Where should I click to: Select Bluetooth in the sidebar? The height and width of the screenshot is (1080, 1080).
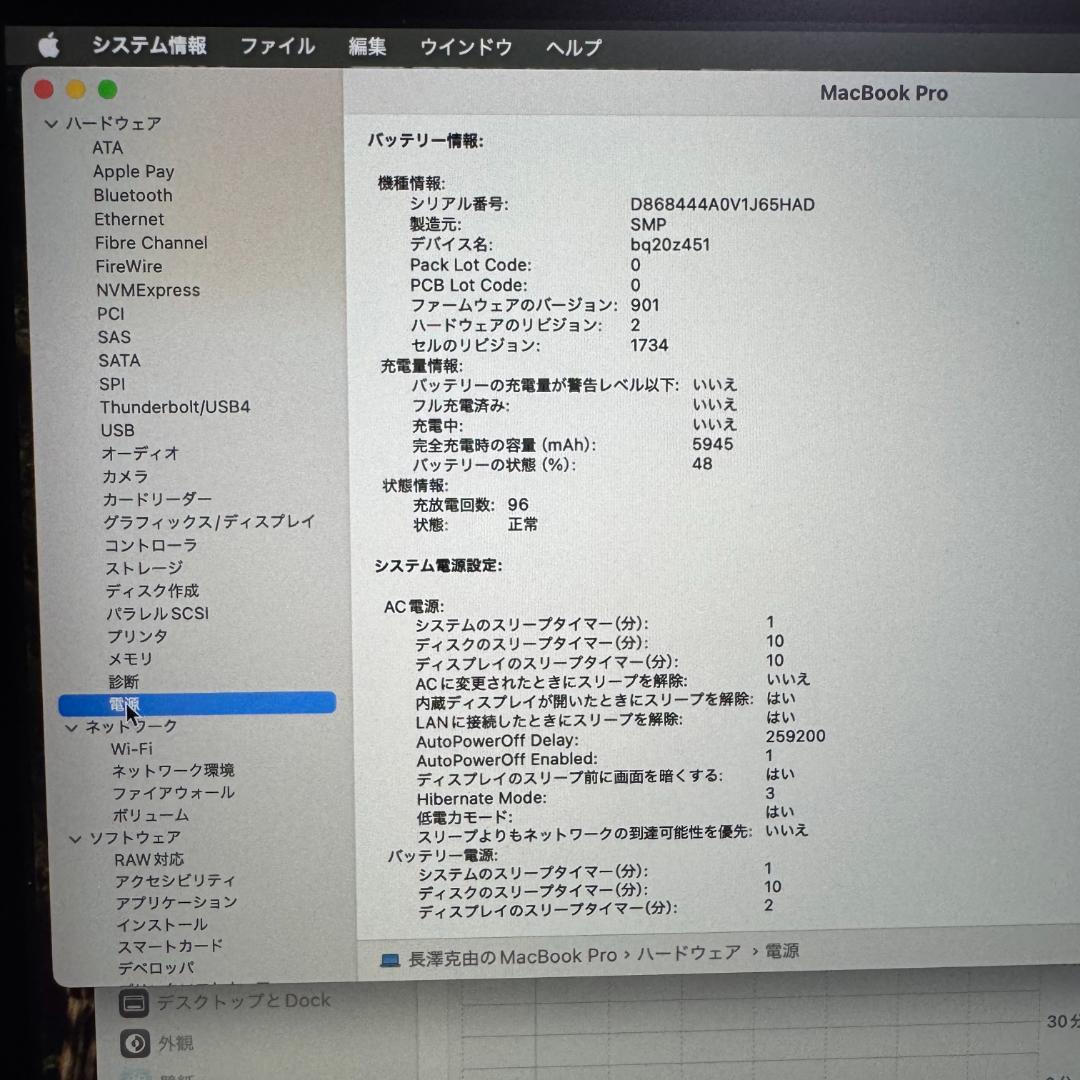click(x=133, y=195)
